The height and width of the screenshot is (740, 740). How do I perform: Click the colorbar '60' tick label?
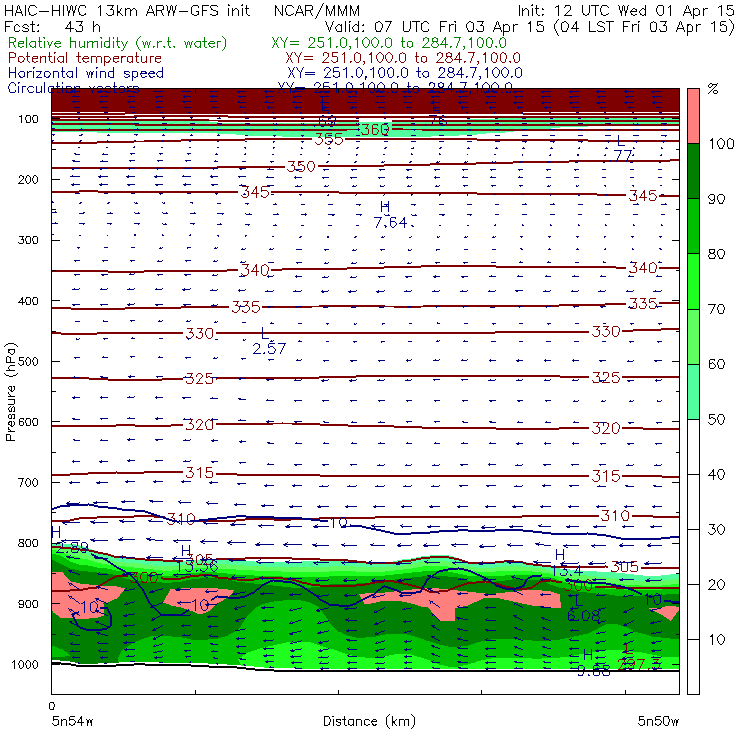coord(716,364)
